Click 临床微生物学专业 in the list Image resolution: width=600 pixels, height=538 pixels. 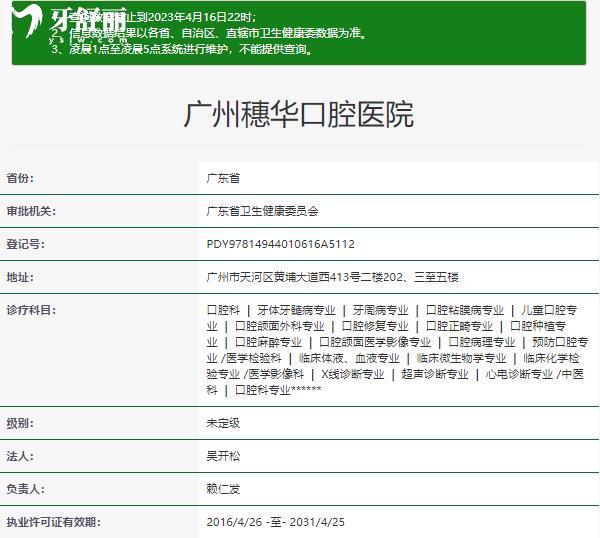pos(461,358)
